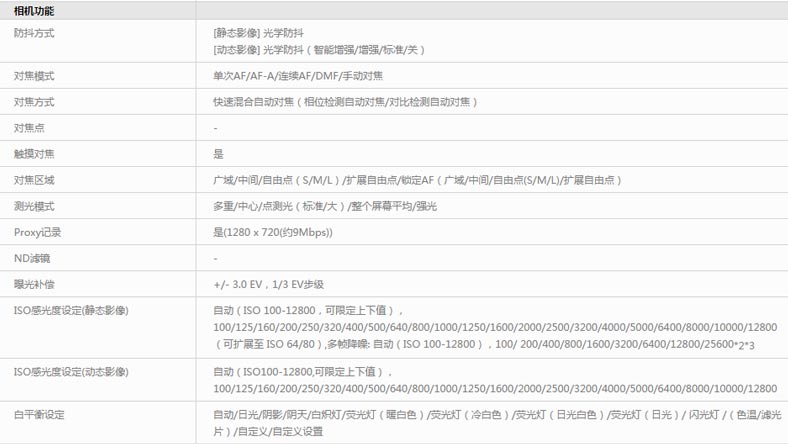Select the Proxy记录 row label
Image resolution: width=788 pixels, height=444 pixels.
36,232
